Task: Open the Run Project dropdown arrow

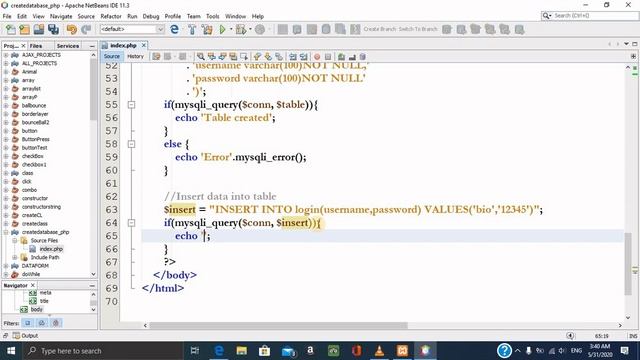Action: [x=231, y=29]
